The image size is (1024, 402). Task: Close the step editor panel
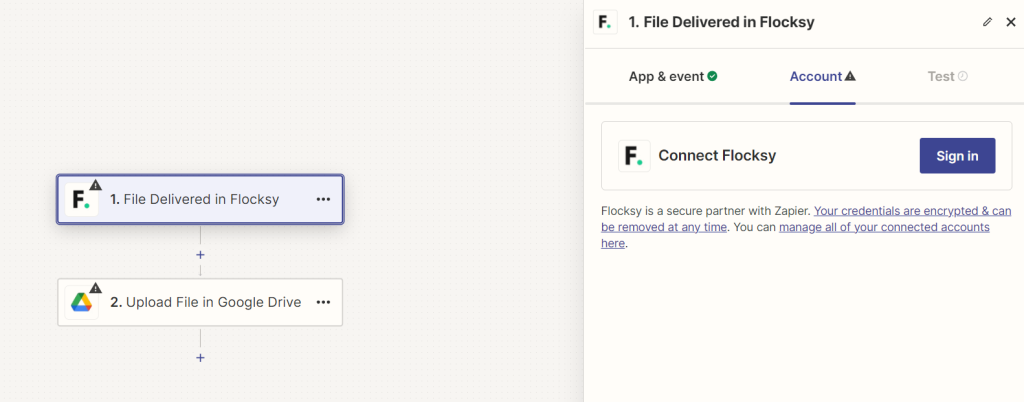click(x=1010, y=21)
